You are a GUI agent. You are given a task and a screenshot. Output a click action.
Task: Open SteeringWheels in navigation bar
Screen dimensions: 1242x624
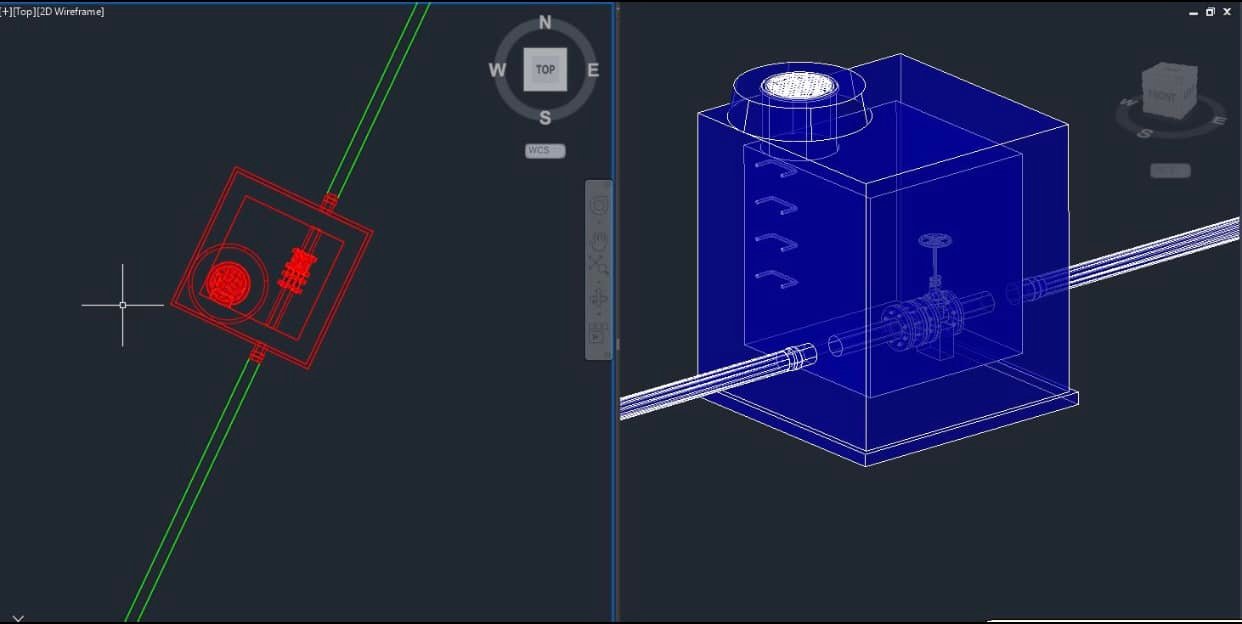599,206
